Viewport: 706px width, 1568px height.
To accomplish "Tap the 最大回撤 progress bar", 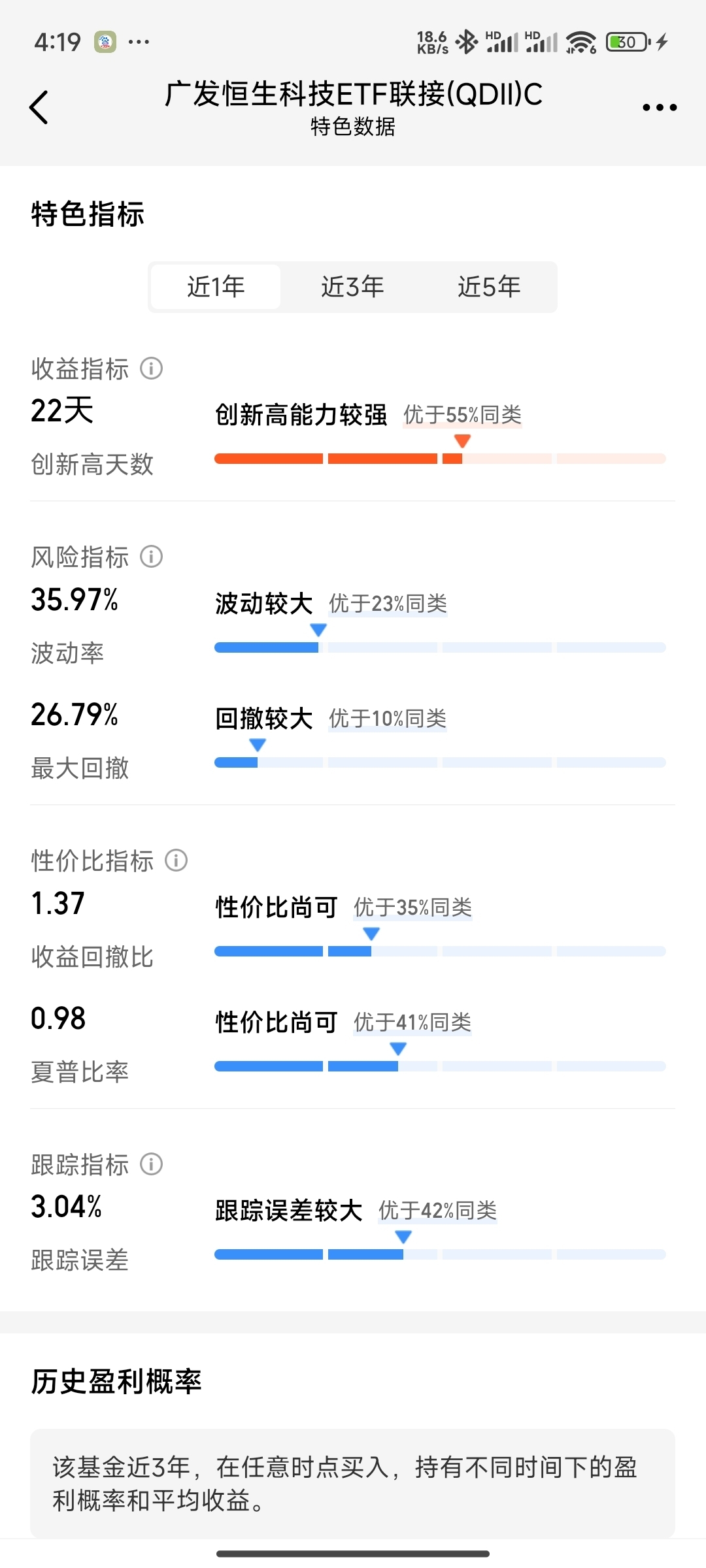I will tap(440, 762).
